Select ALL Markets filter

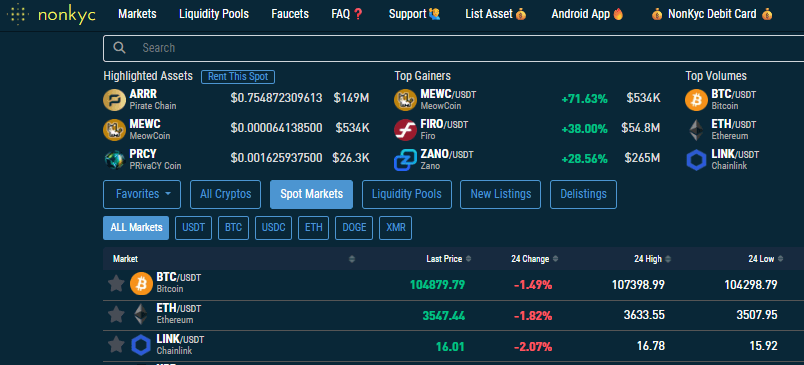point(136,228)
